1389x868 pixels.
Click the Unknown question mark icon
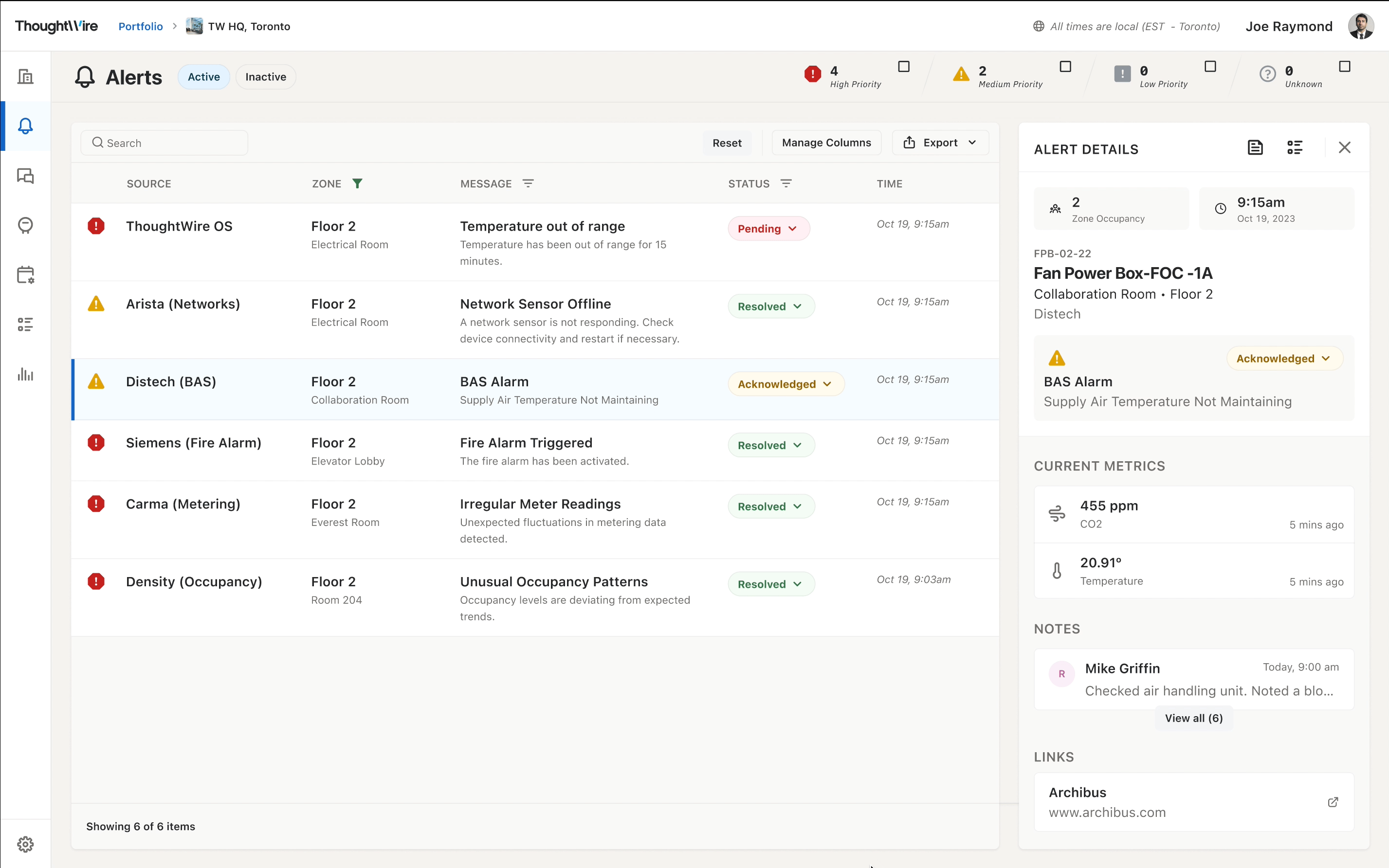point(1267,73)
